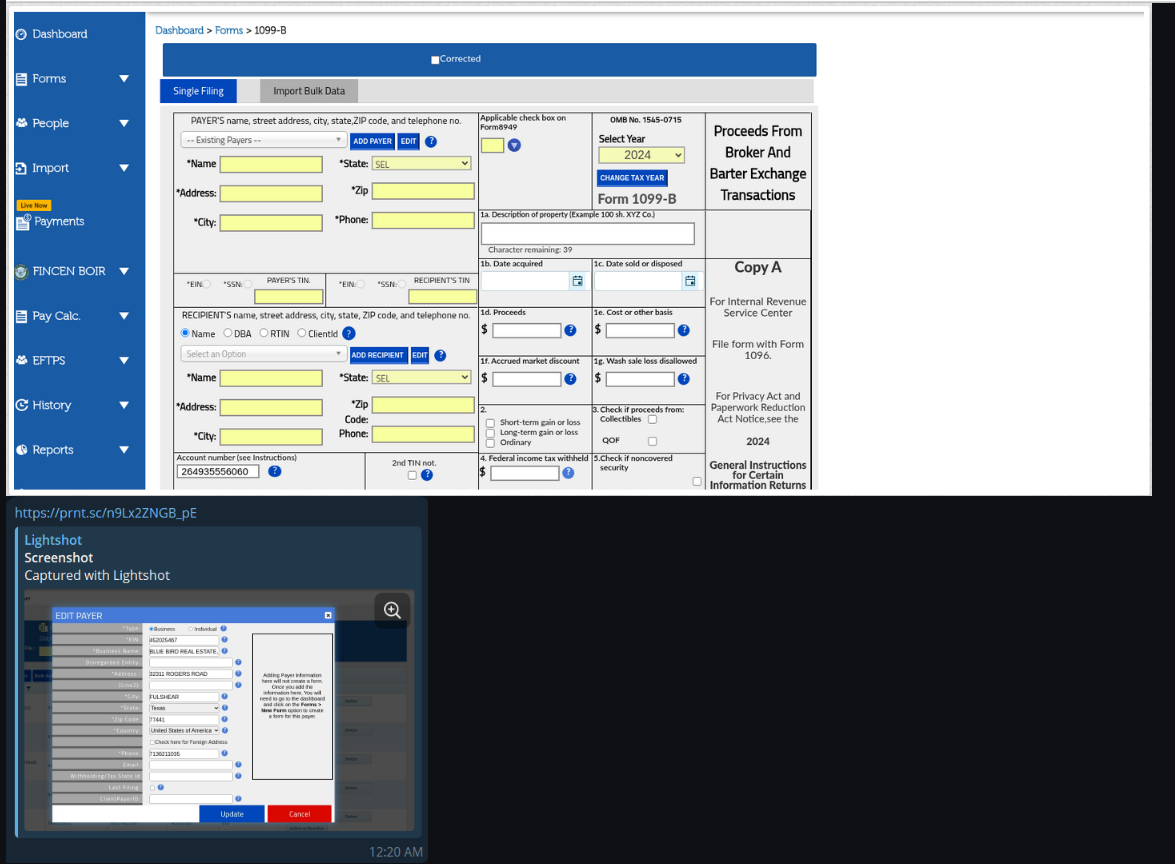This screenshot has width=1175, height=864.
Task: Click the calendar icon for Date acquired
Action: point(577,281)
